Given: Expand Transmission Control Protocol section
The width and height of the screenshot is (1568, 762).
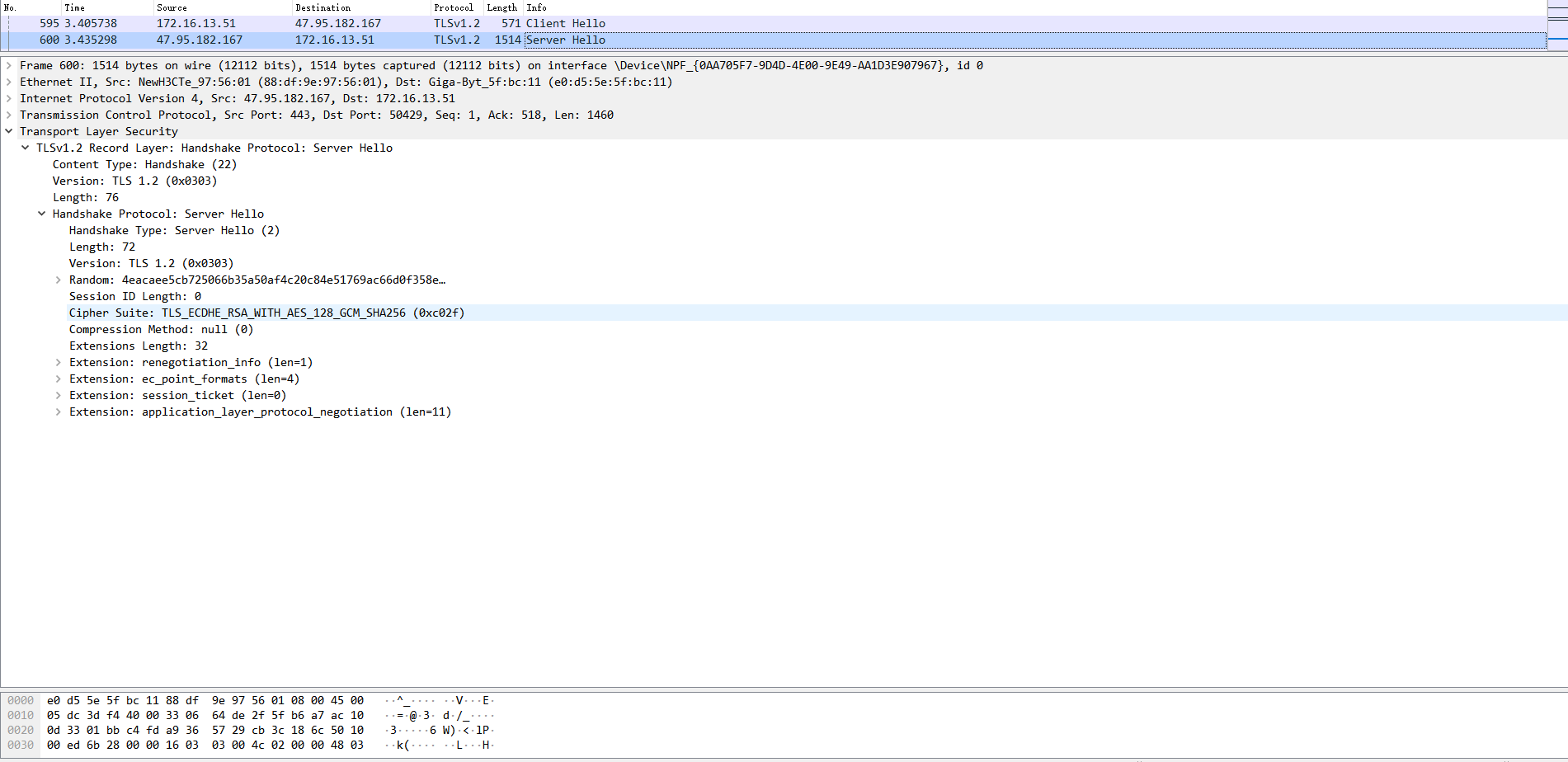Looking at the screenshot, I should (9, 115).
